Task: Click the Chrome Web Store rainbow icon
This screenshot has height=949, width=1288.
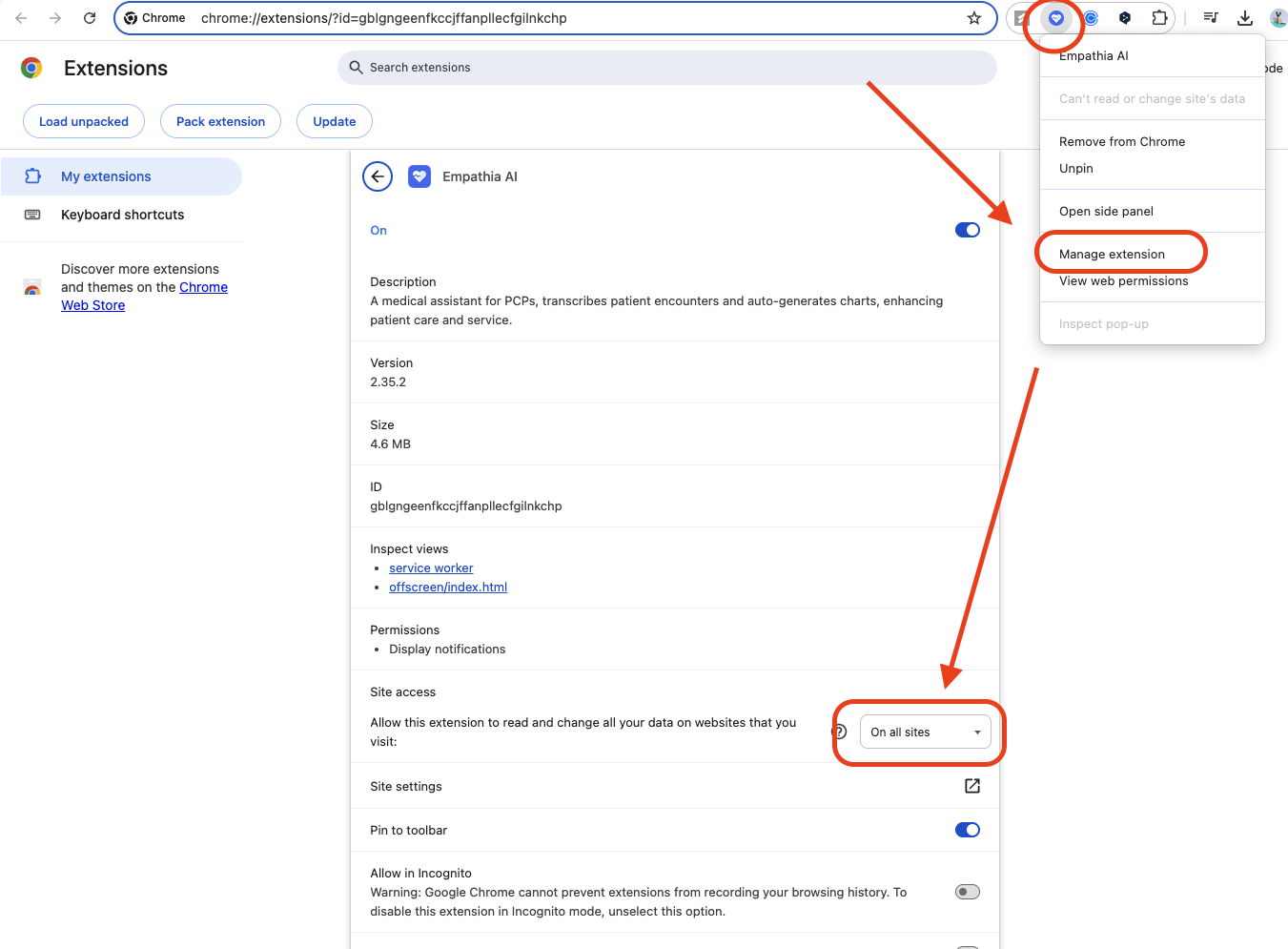Action: (x=32, y=288)
